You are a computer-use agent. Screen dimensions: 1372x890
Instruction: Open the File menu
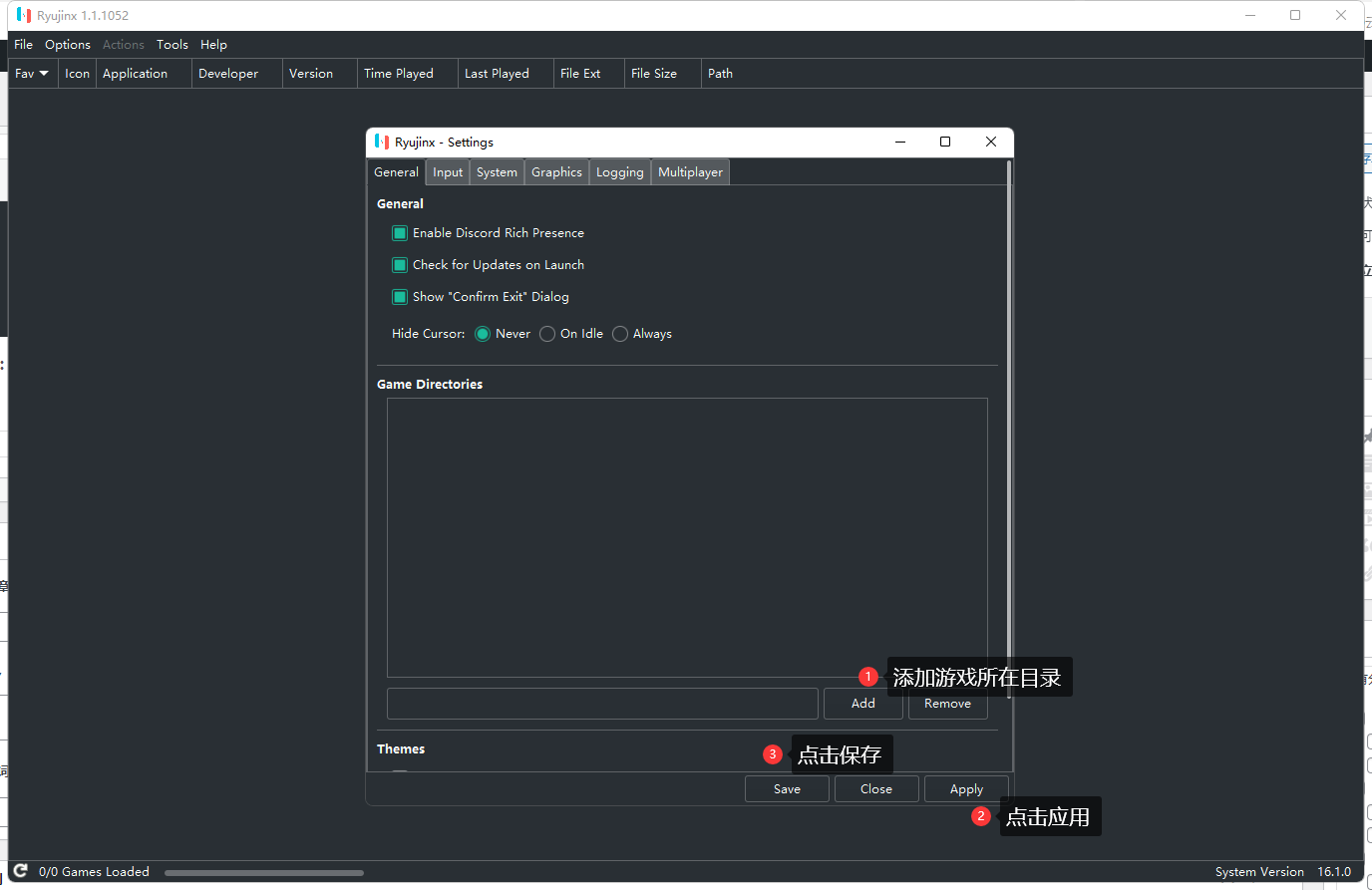(x=24, y=45)
